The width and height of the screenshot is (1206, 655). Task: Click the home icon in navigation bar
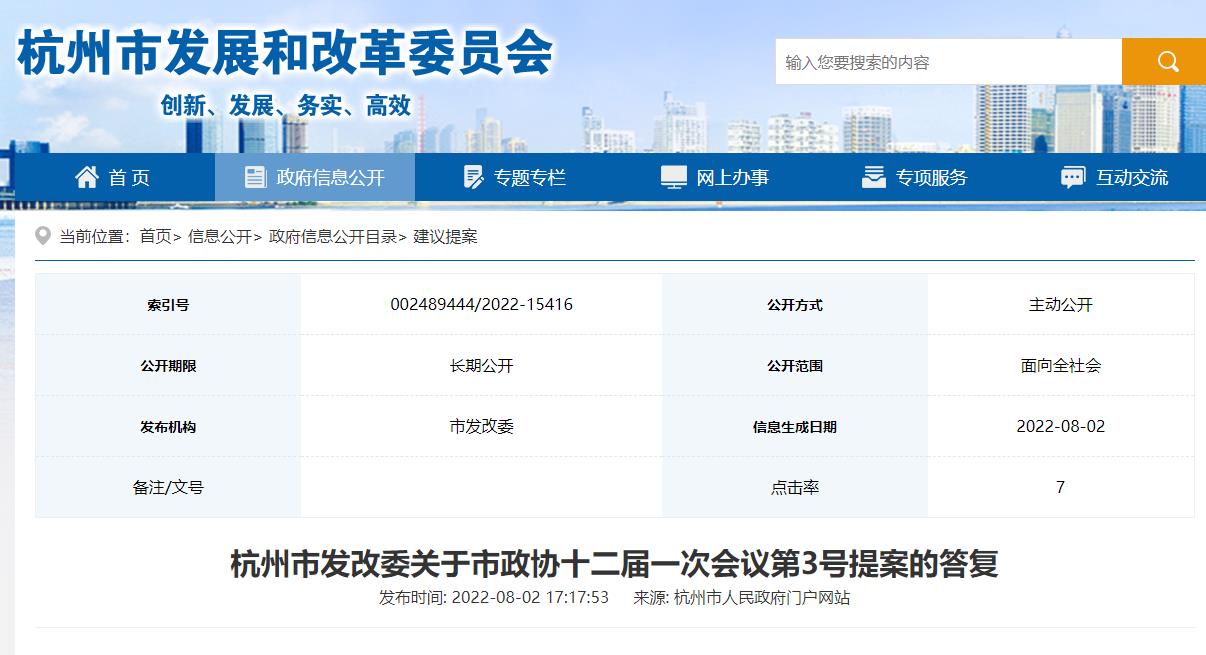(87, 177)
